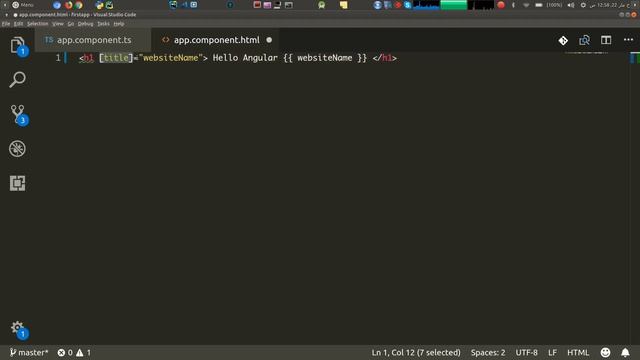This screenshot has height=360, width=640.
Task: Click the Hello Angular text in code
Action: point(245,58)
